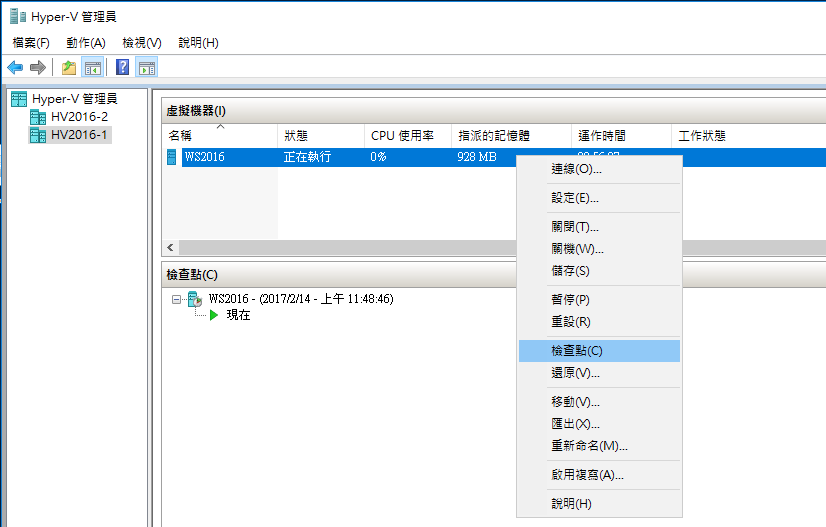The height and width of the screenshot is (527, 826).
Task: Sort by the 工作狀態 column header
Action: [749, 136]
